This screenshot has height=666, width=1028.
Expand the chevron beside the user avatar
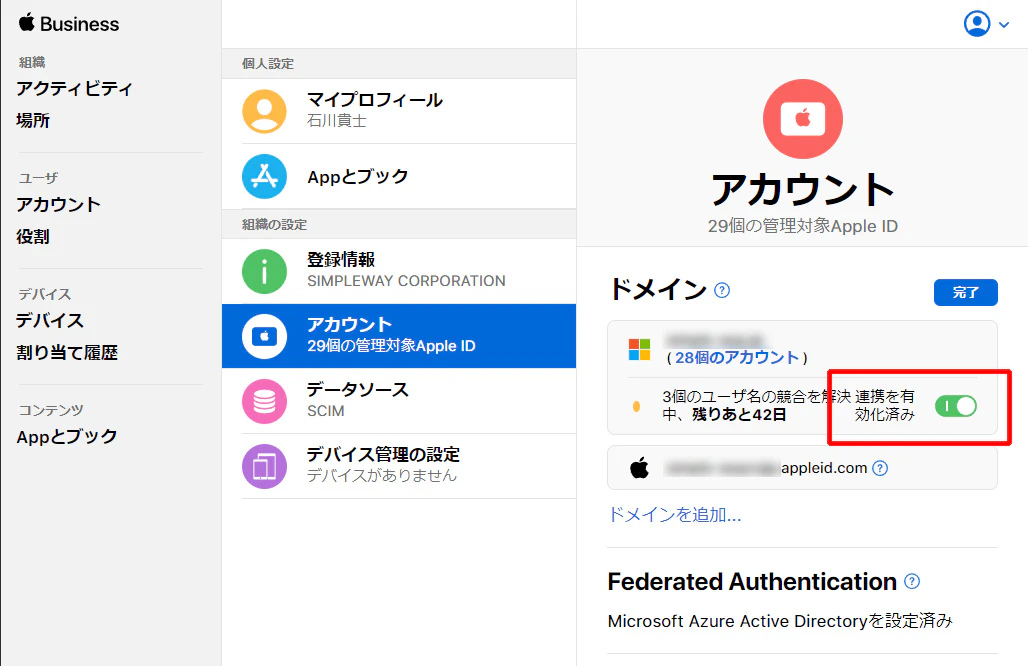point(1004,25)
